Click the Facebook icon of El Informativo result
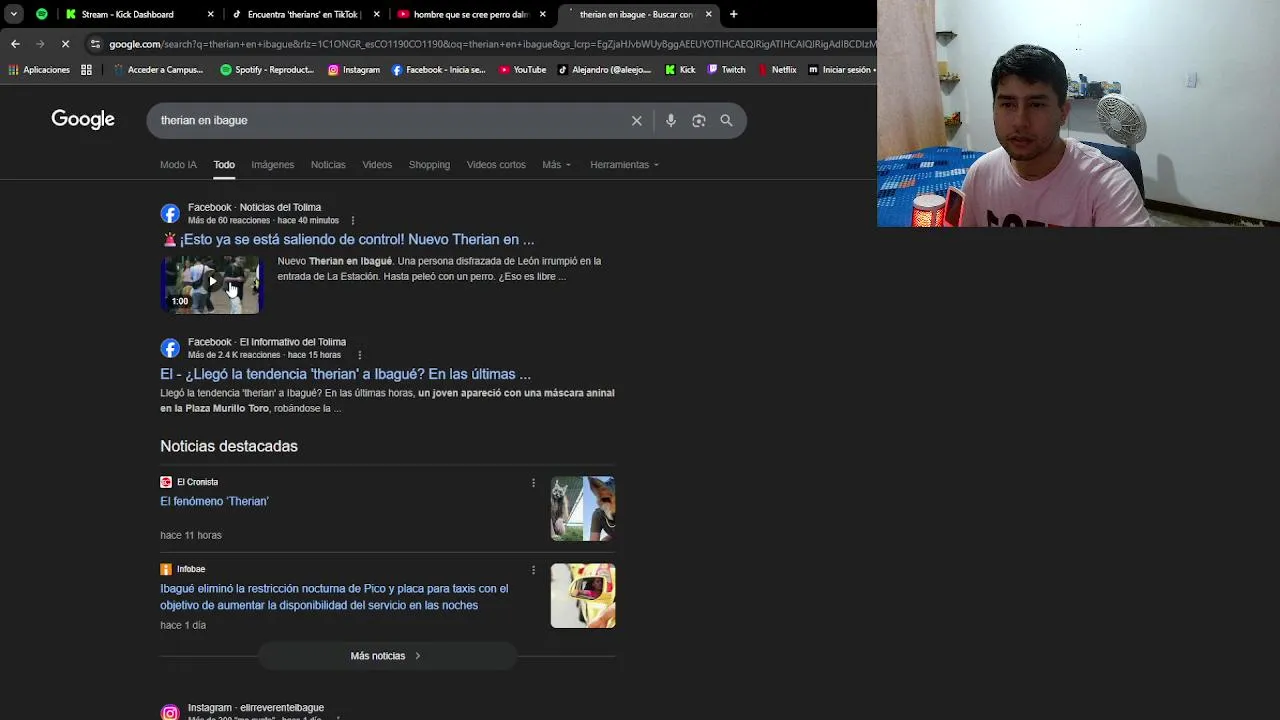The image size is (1280, 720). 170,348
